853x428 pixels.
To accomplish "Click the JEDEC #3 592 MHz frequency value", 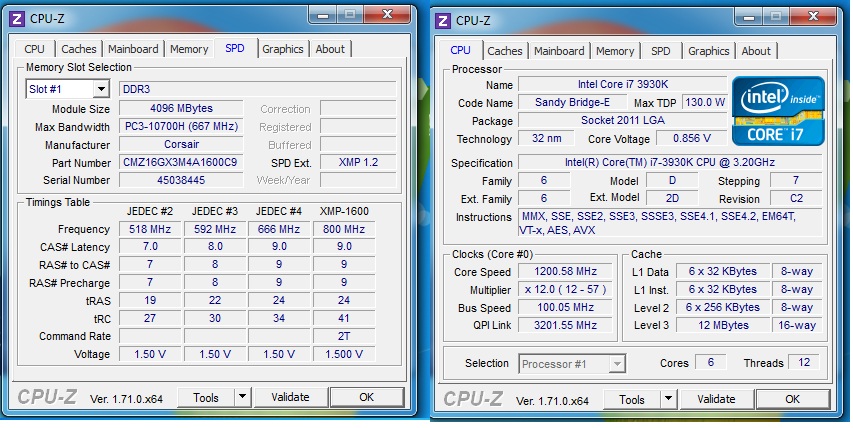I will coord(215,229).
